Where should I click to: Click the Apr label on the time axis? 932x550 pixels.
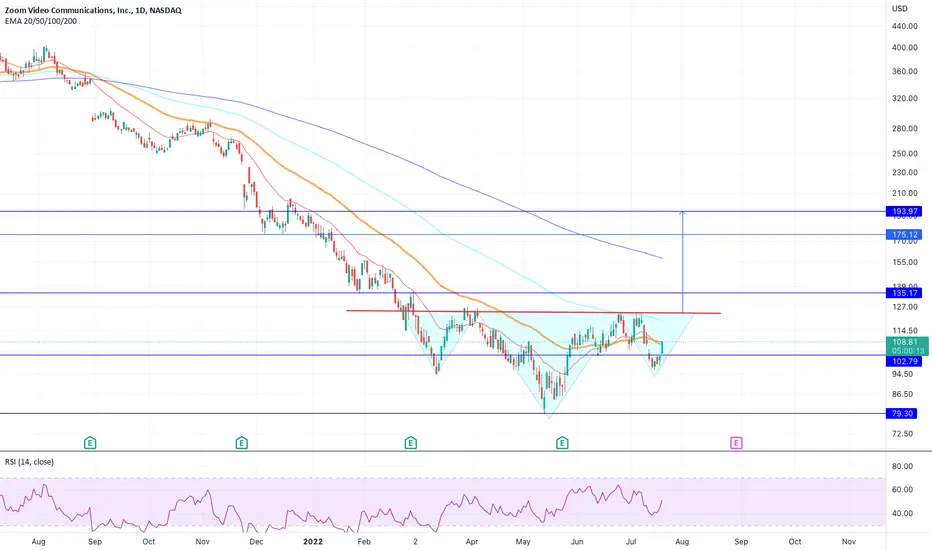[472, 542]
